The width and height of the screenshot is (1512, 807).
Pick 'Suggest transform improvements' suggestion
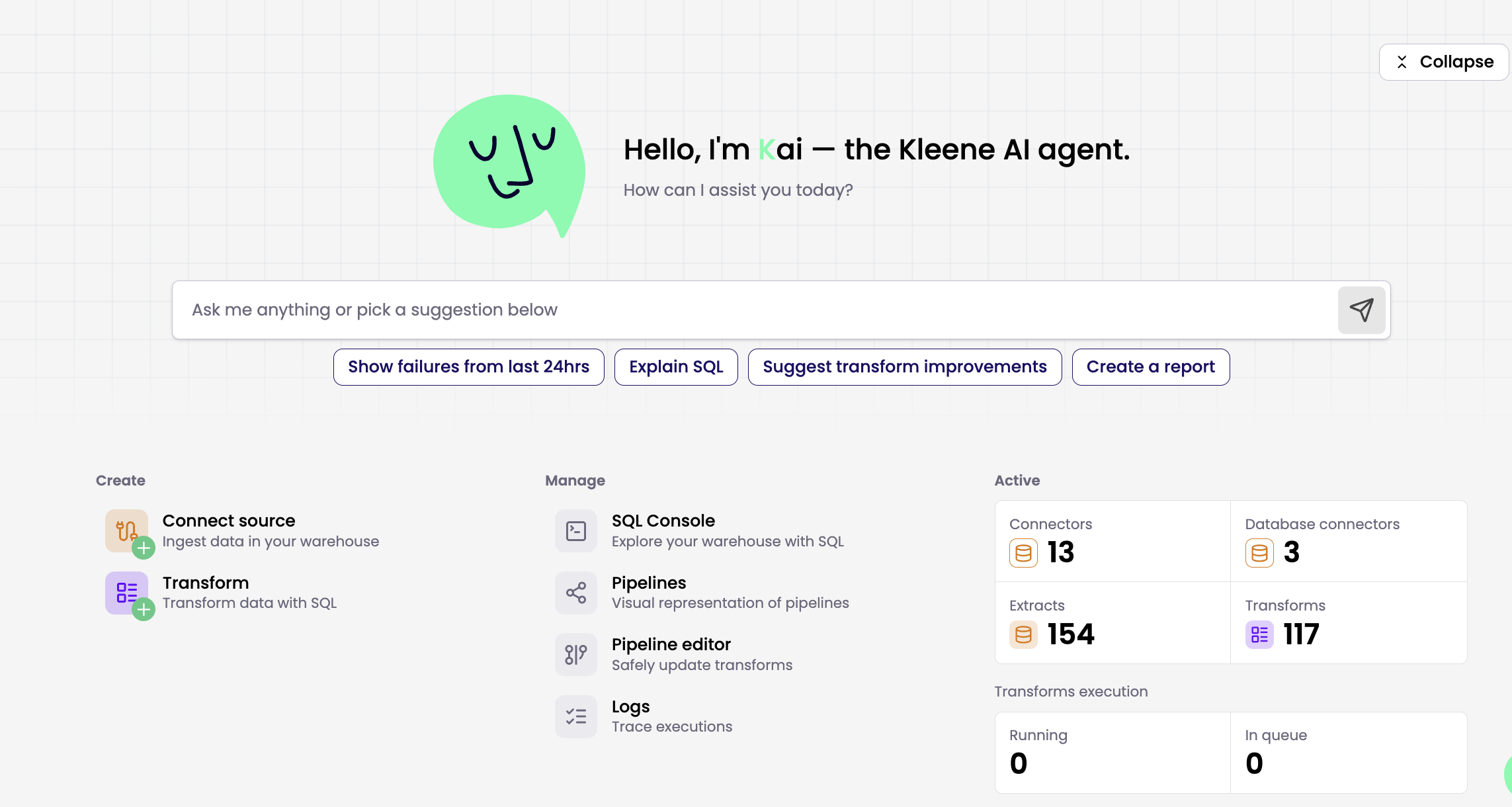905,367
